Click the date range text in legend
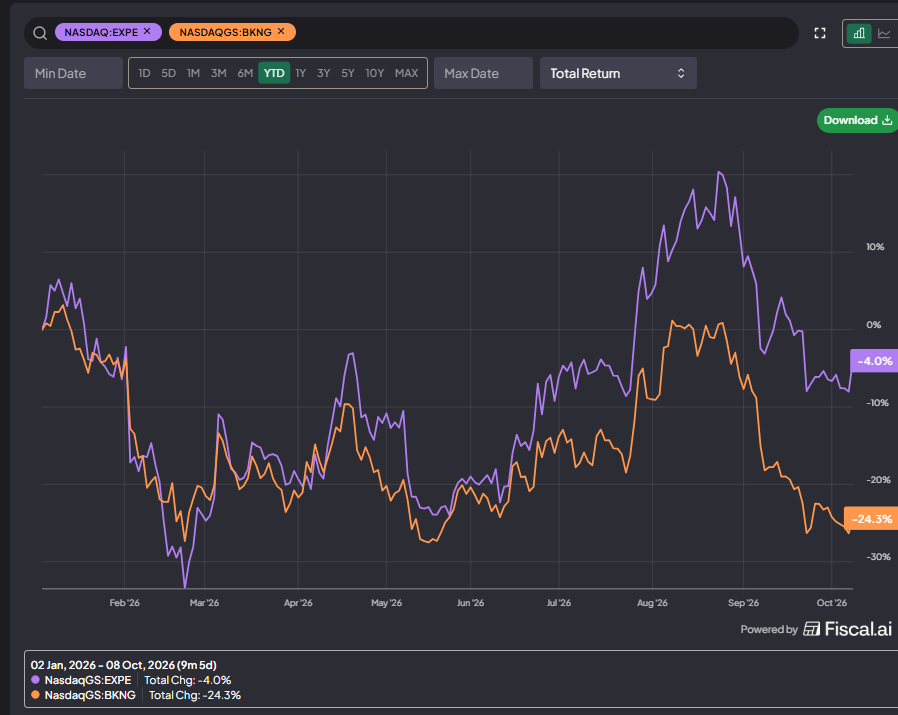The width and height of the screenshot is (898, 715). click(x=124, y=665)
